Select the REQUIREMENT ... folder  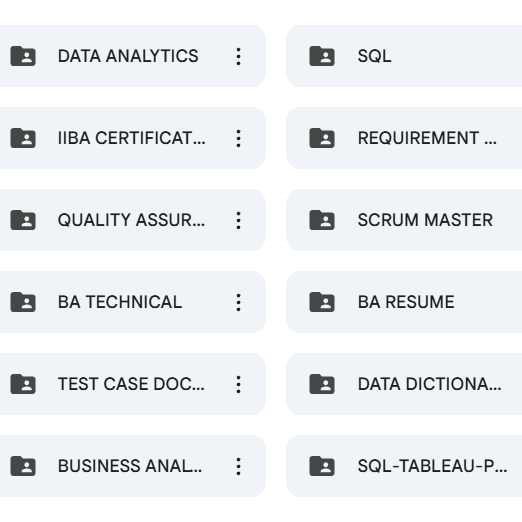point(404,138)
